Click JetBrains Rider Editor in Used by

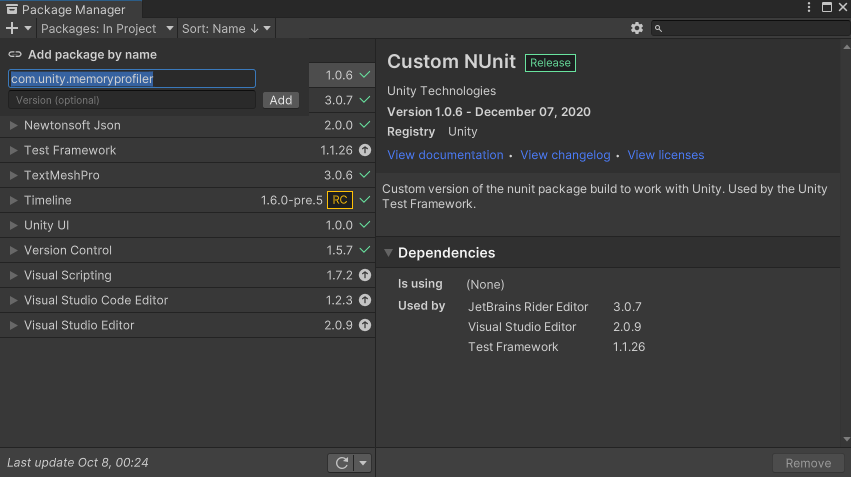click(x=528, y=307)
